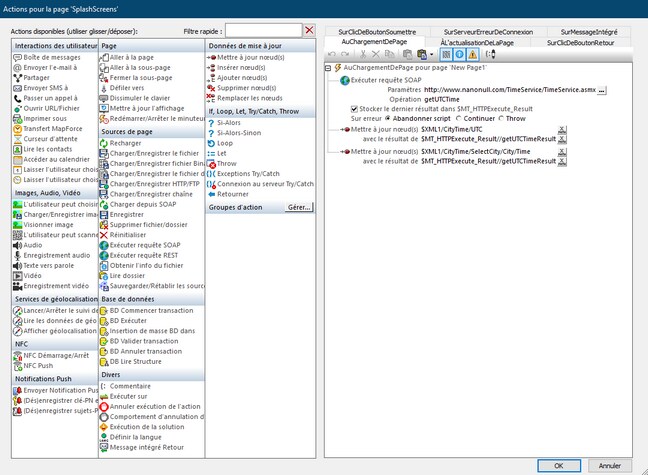This screenshot has height=475, width=648.
Task: Toggle Stocker le dernier résultat checkbox
Action: click(355, 109)
